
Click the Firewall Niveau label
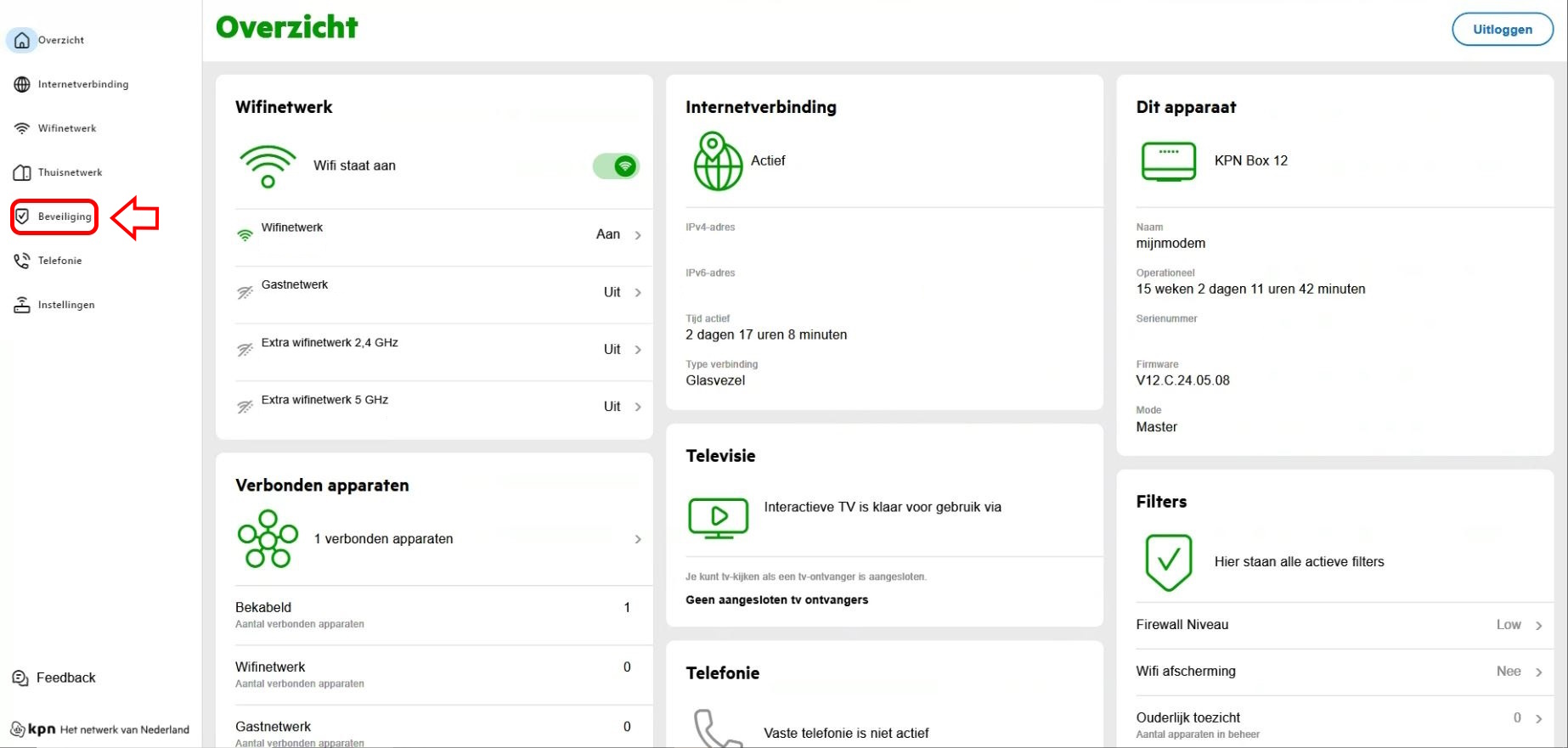coord(1182,625)
